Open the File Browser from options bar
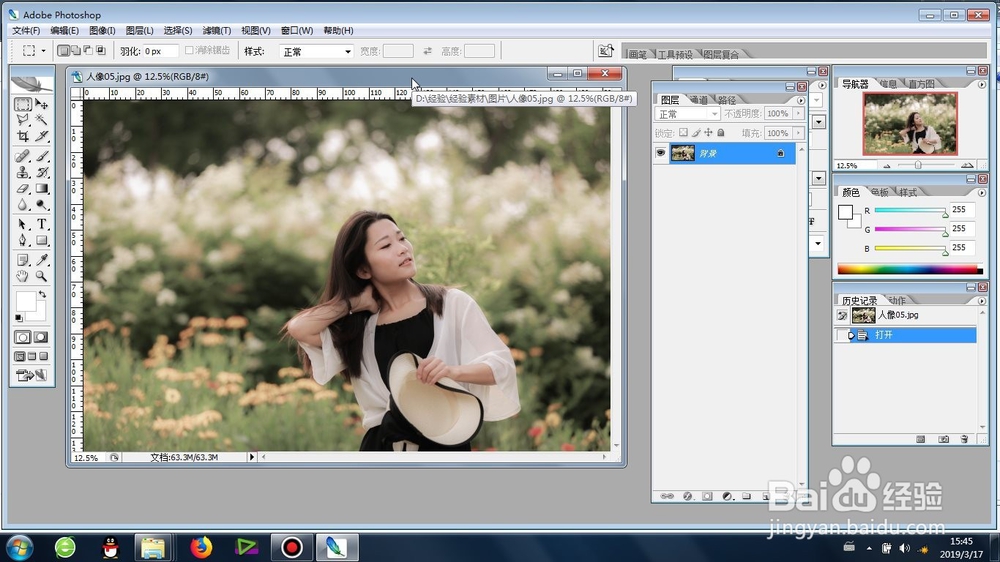Viewport: 1000px width, 562px height. pos(605,50)
